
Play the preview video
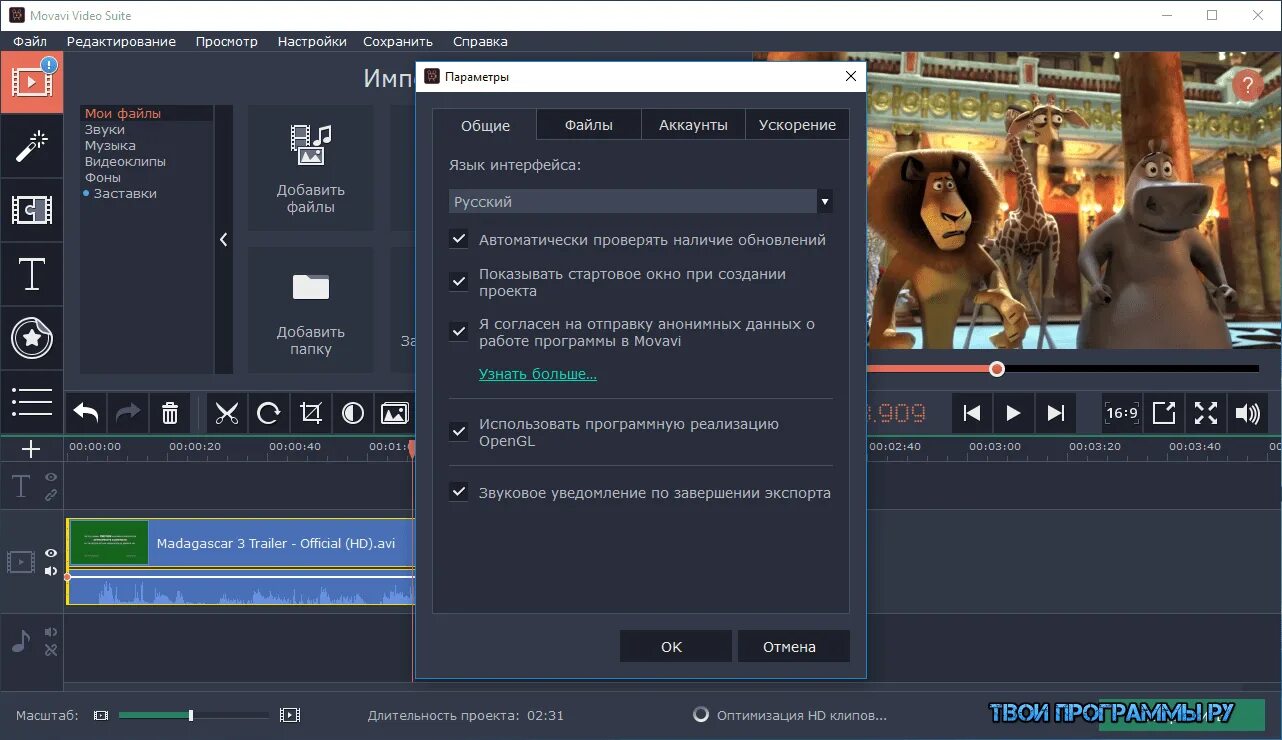[x=1013, y=413]
